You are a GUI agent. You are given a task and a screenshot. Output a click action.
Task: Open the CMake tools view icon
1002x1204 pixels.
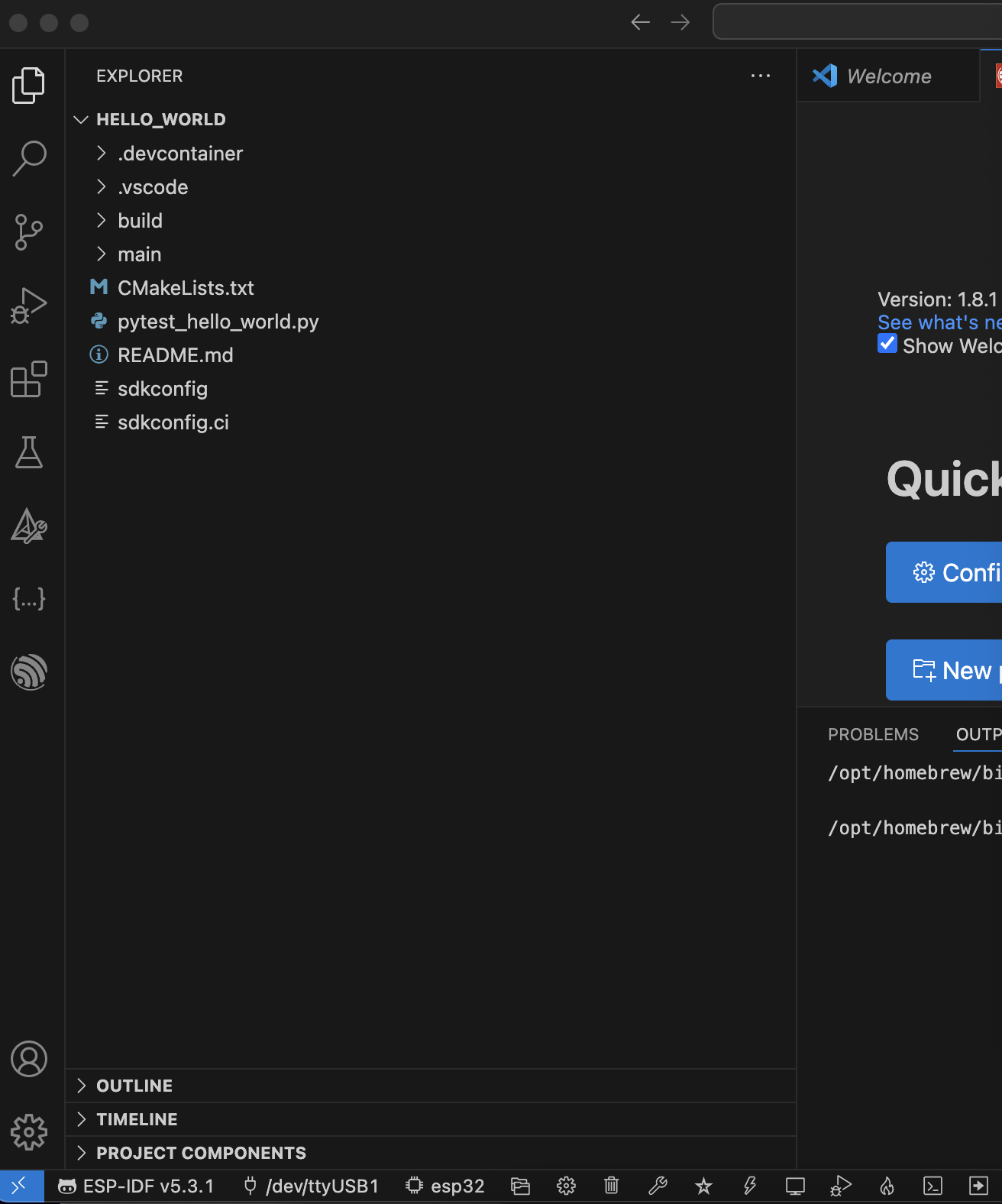[29, 526]
